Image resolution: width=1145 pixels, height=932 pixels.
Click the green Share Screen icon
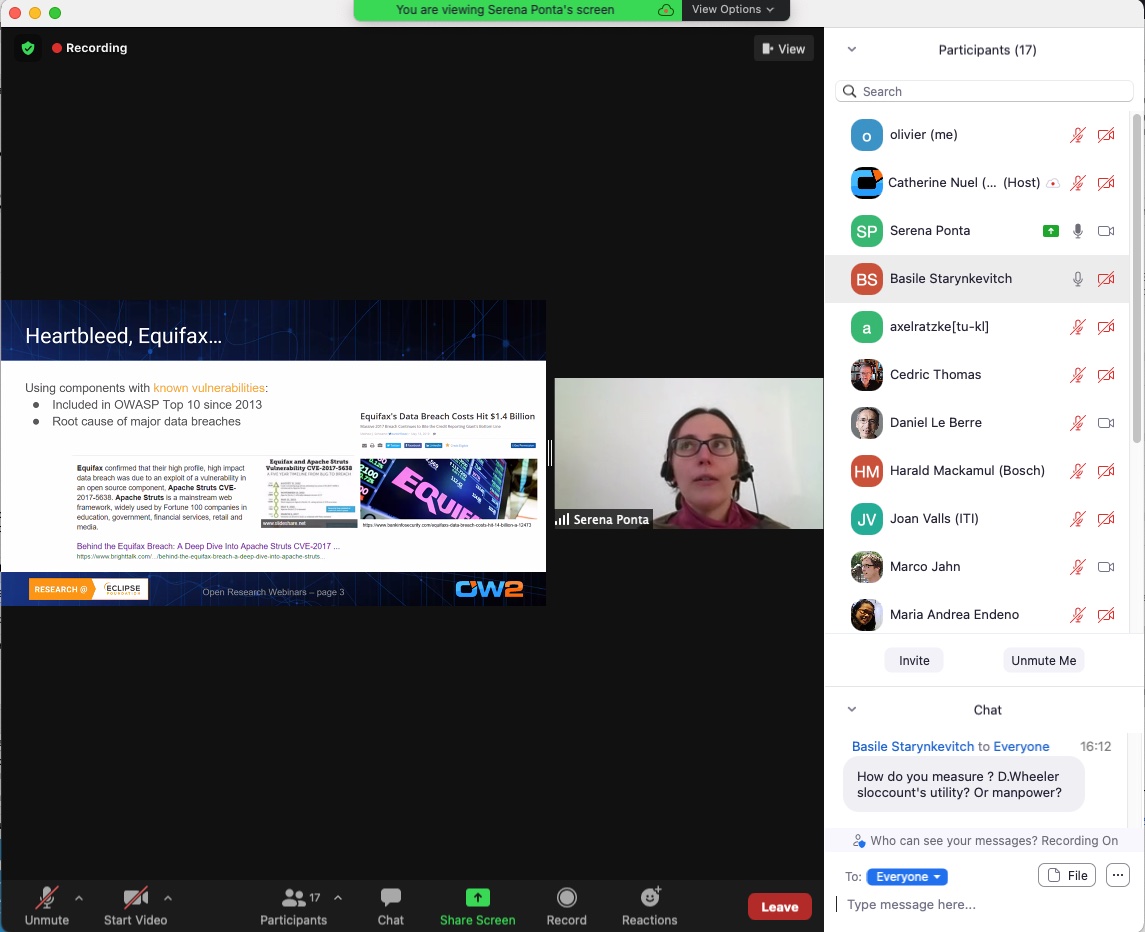[x=478, y=897]
